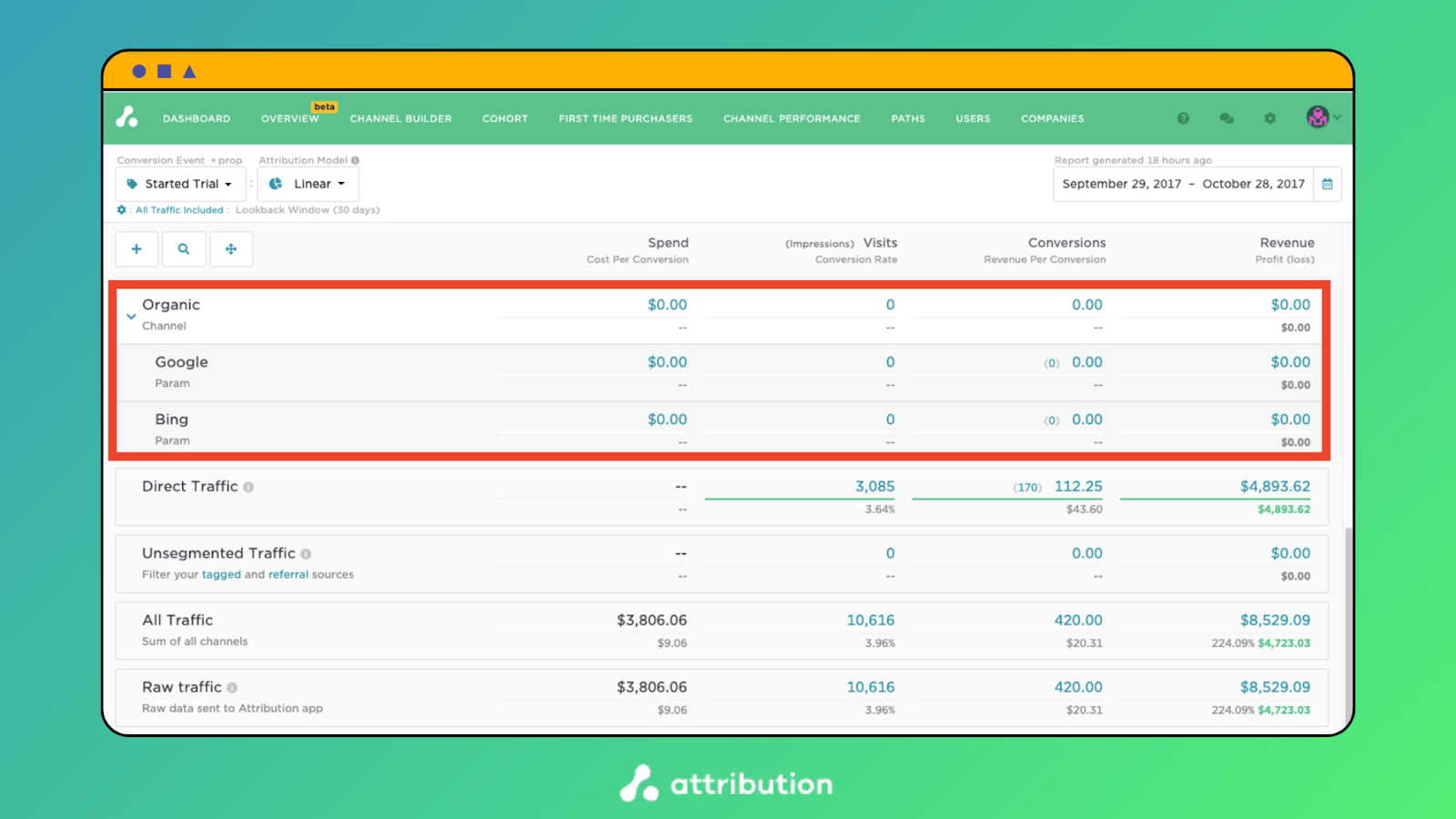Open the Cohort menu item
The image size is (1456, 819).
505,118
